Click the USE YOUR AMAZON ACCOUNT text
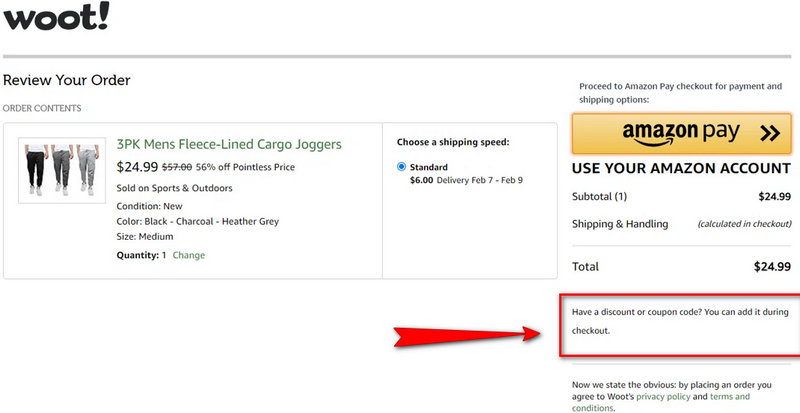800x413 pixels. pyautogui.click(x=681, y=168)
